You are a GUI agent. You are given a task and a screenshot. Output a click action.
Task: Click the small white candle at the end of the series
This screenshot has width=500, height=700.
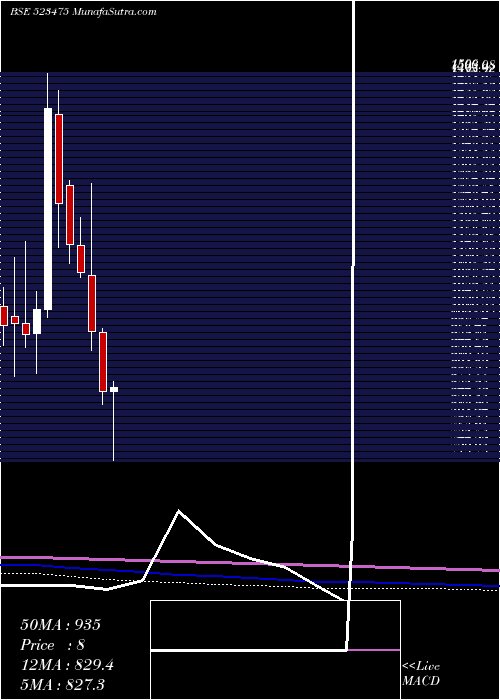(x=114, y=390)
